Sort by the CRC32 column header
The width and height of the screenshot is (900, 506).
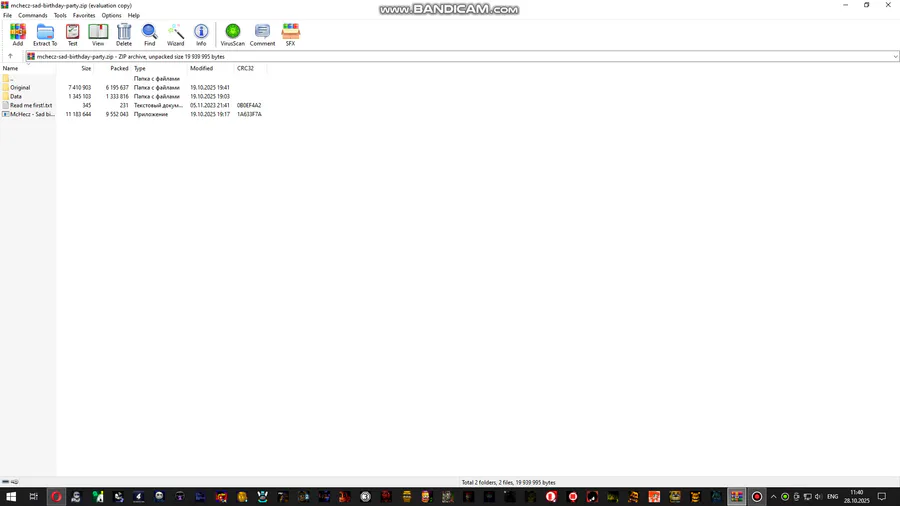pos(250,68)
